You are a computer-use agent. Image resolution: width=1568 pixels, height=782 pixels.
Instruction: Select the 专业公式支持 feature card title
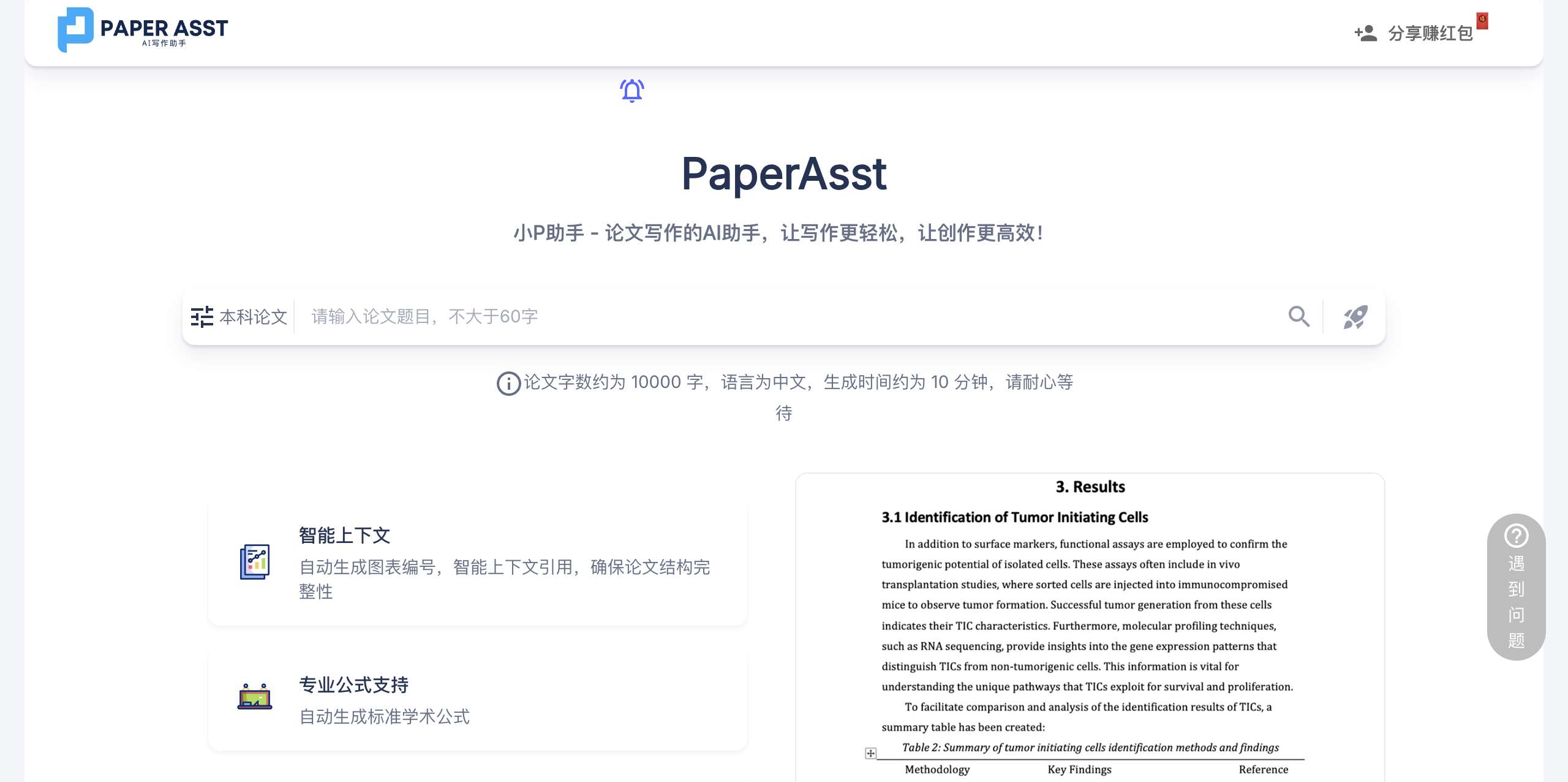point(353,685)
